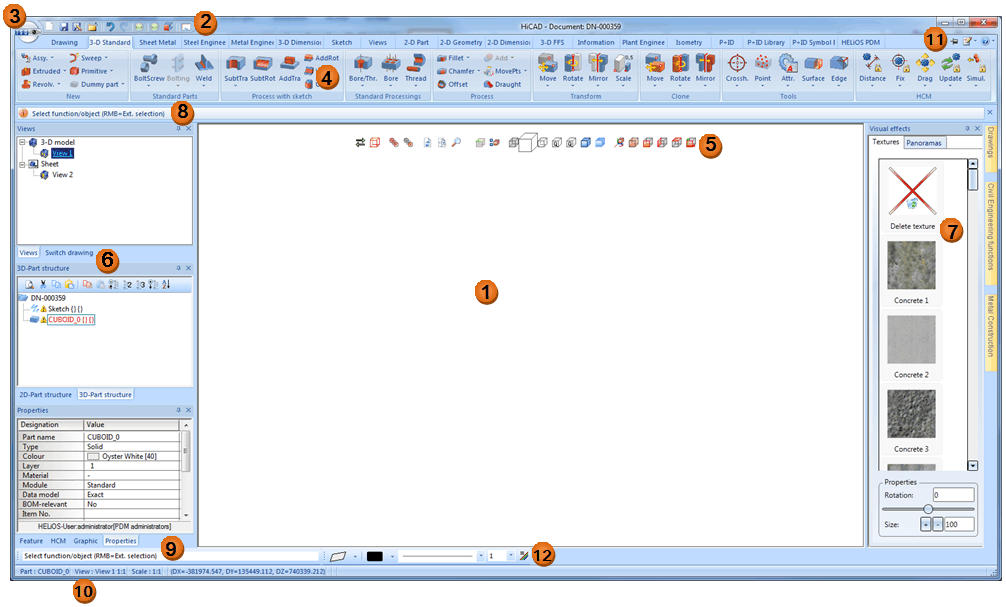Select View 2 in Views tree
Screen dimensions: 1006x607
[x=62, y=175]
